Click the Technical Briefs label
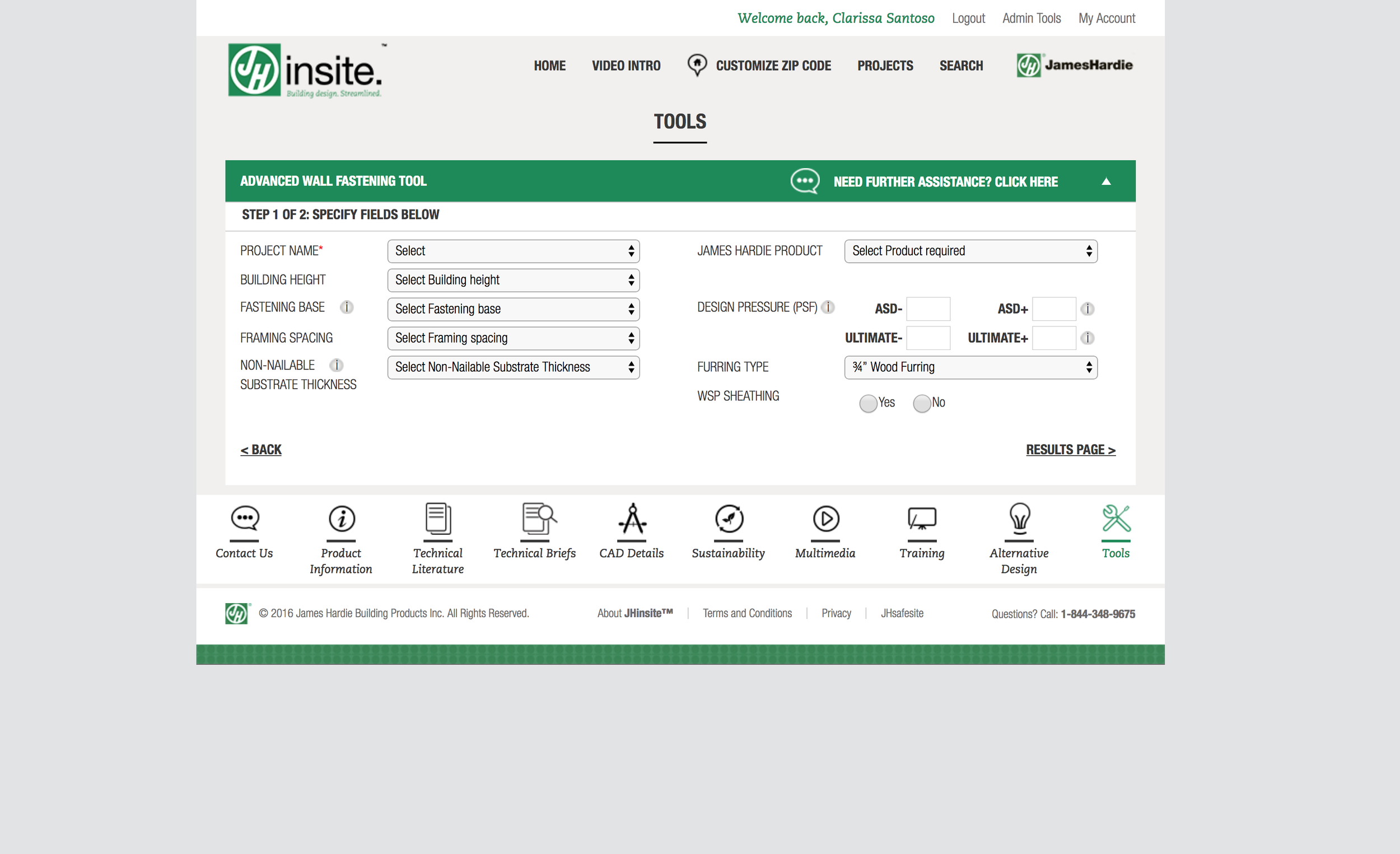 tap(535, 553)
